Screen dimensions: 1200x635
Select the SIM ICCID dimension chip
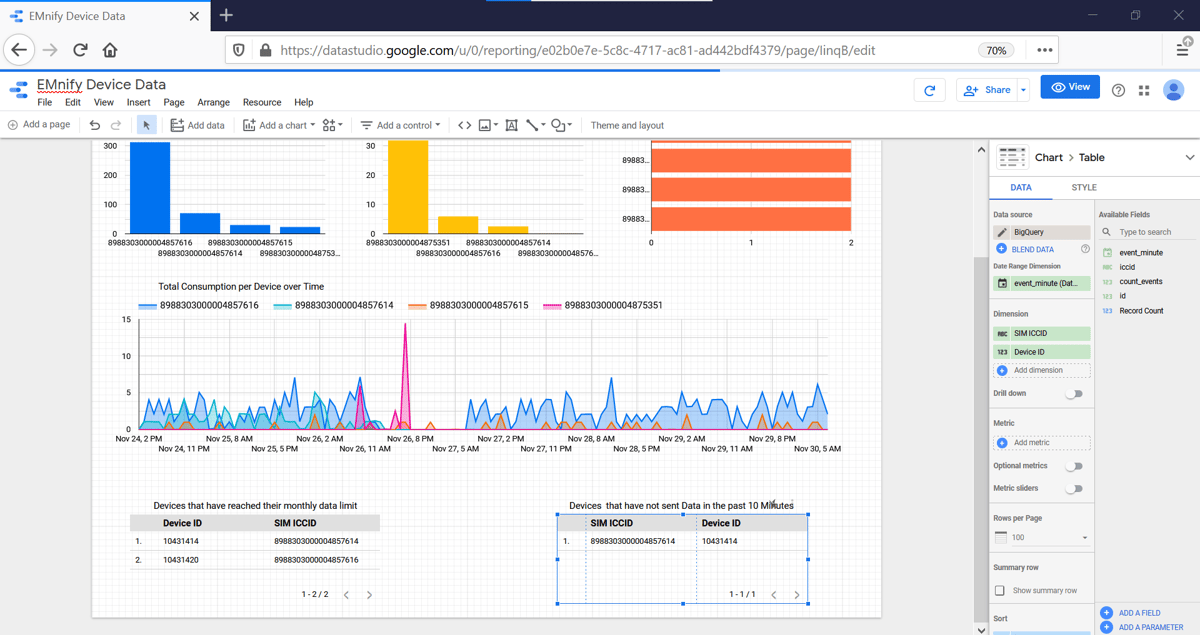(x=1041, y=333)
